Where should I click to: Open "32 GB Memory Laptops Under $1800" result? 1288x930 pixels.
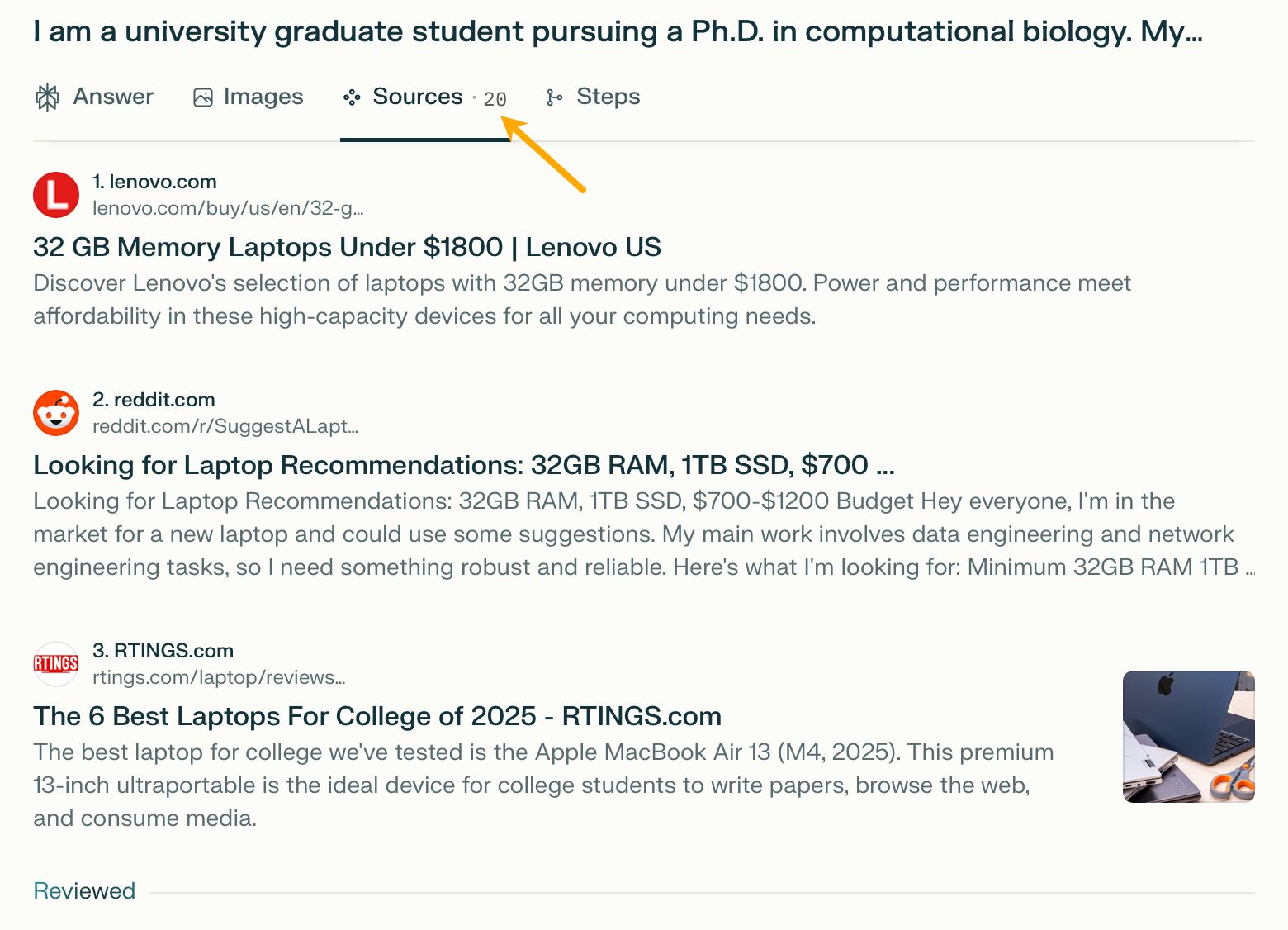[x=347, y=247]
